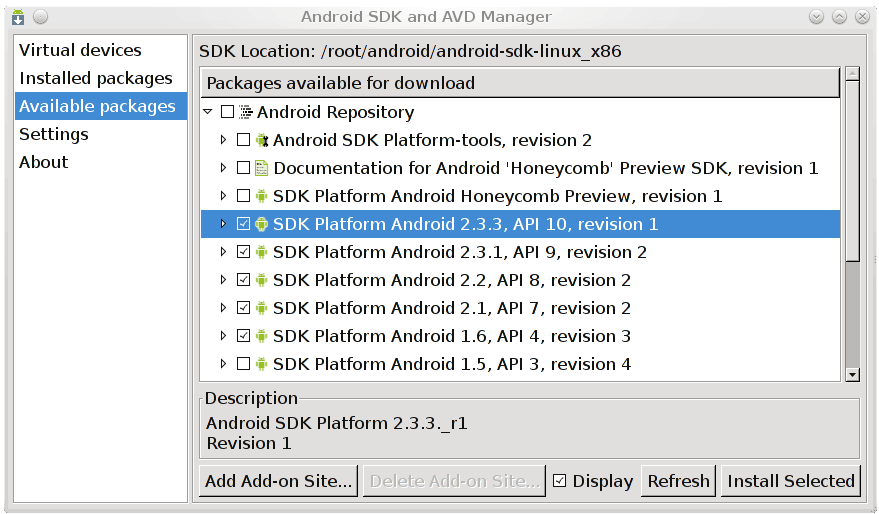Uncheck the Android 2.2 API 8 checkbox
The image size is (879, 514).
coord(243,280)
